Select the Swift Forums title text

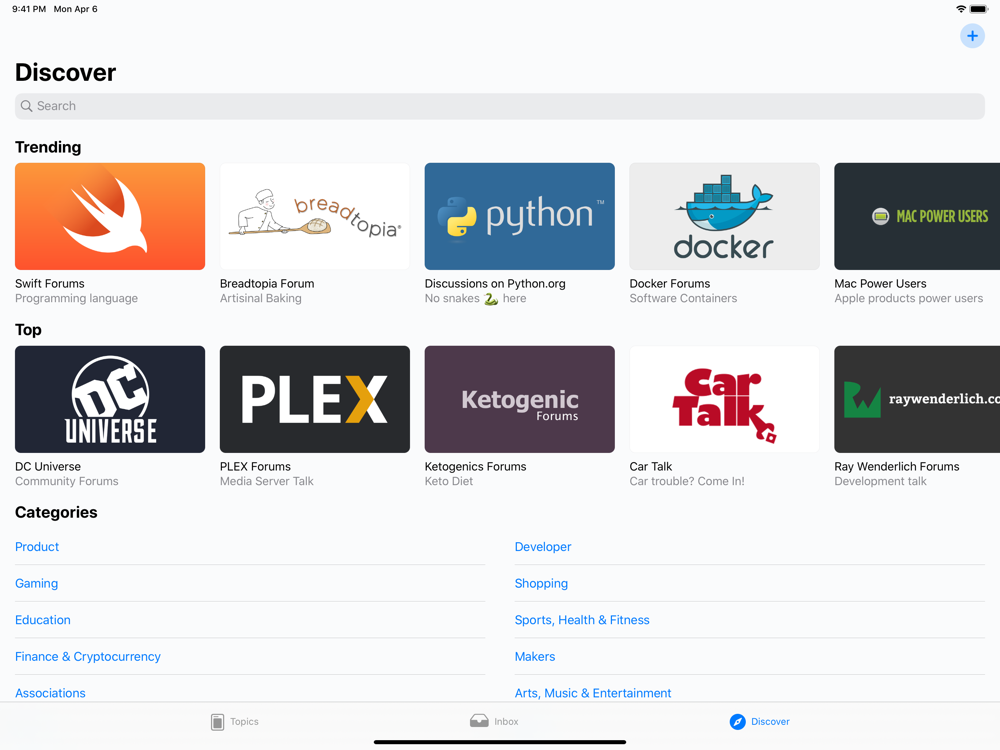(50, 283)
